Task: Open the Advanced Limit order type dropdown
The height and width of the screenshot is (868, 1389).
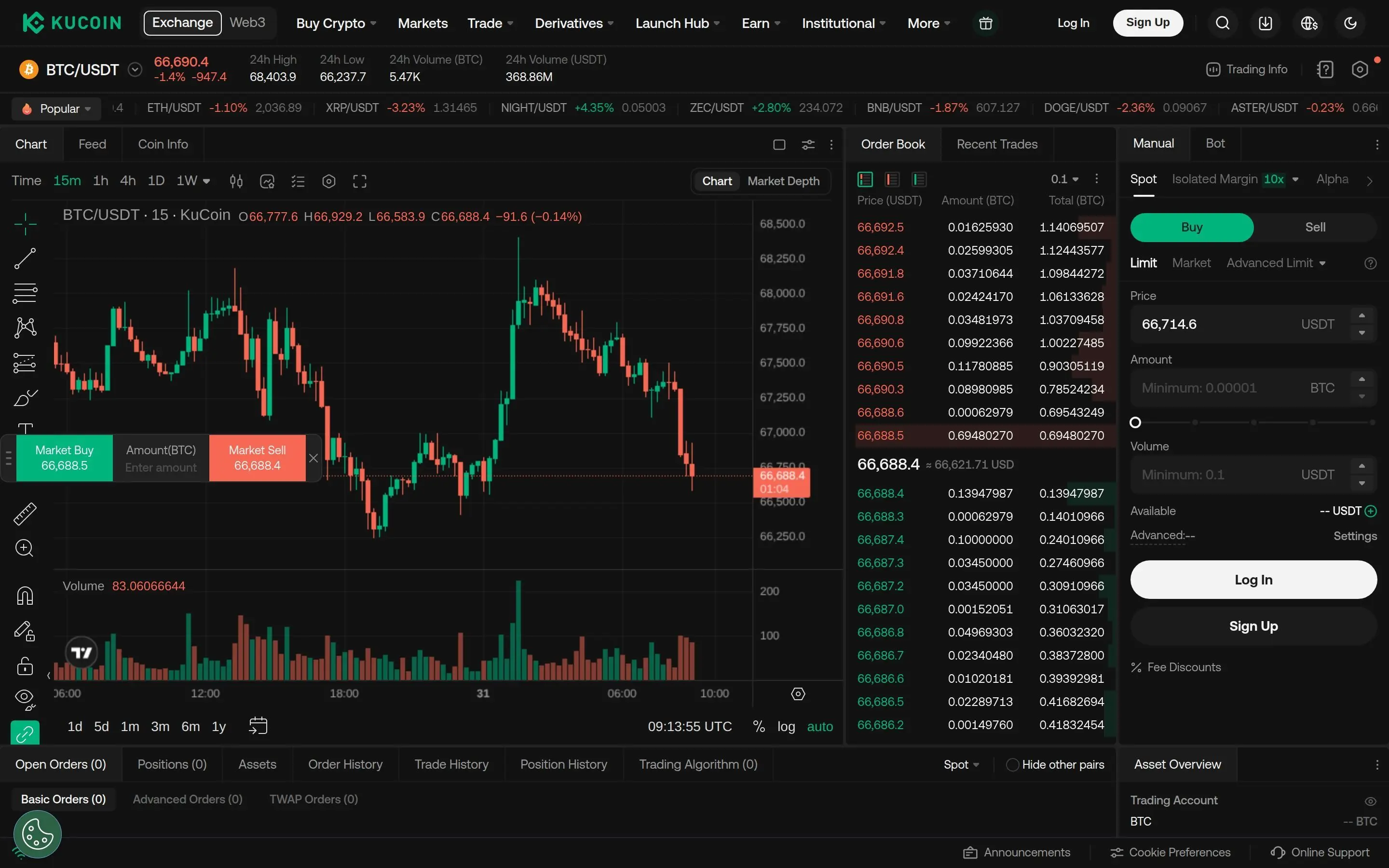Action: point(1275,262)
